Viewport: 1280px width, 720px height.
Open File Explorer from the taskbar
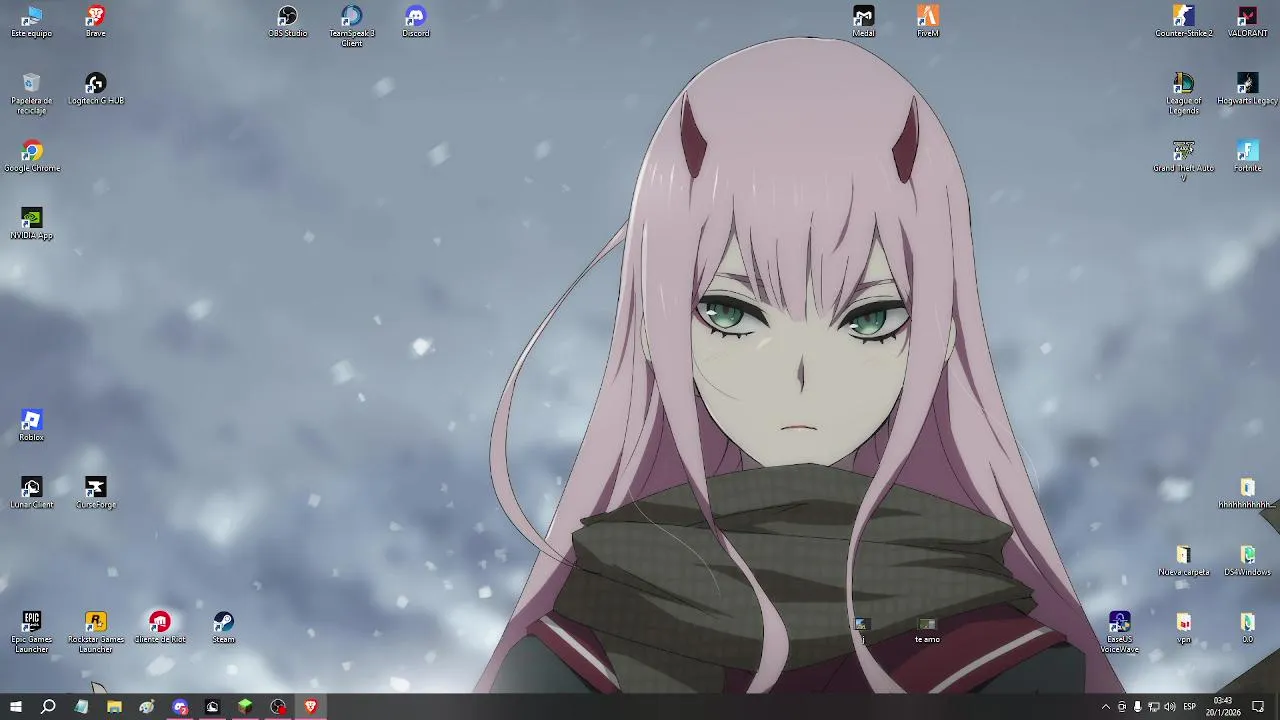[114, 707]
